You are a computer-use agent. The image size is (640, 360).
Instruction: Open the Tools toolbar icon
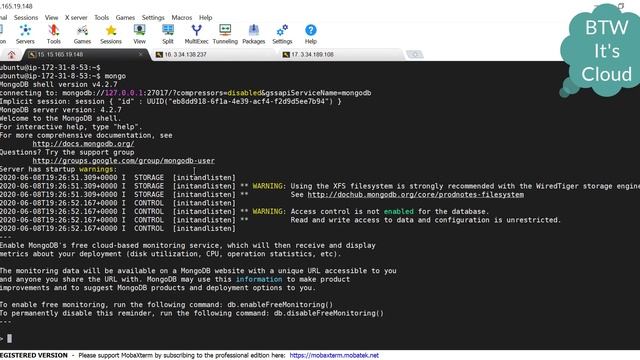click(53, 34)
